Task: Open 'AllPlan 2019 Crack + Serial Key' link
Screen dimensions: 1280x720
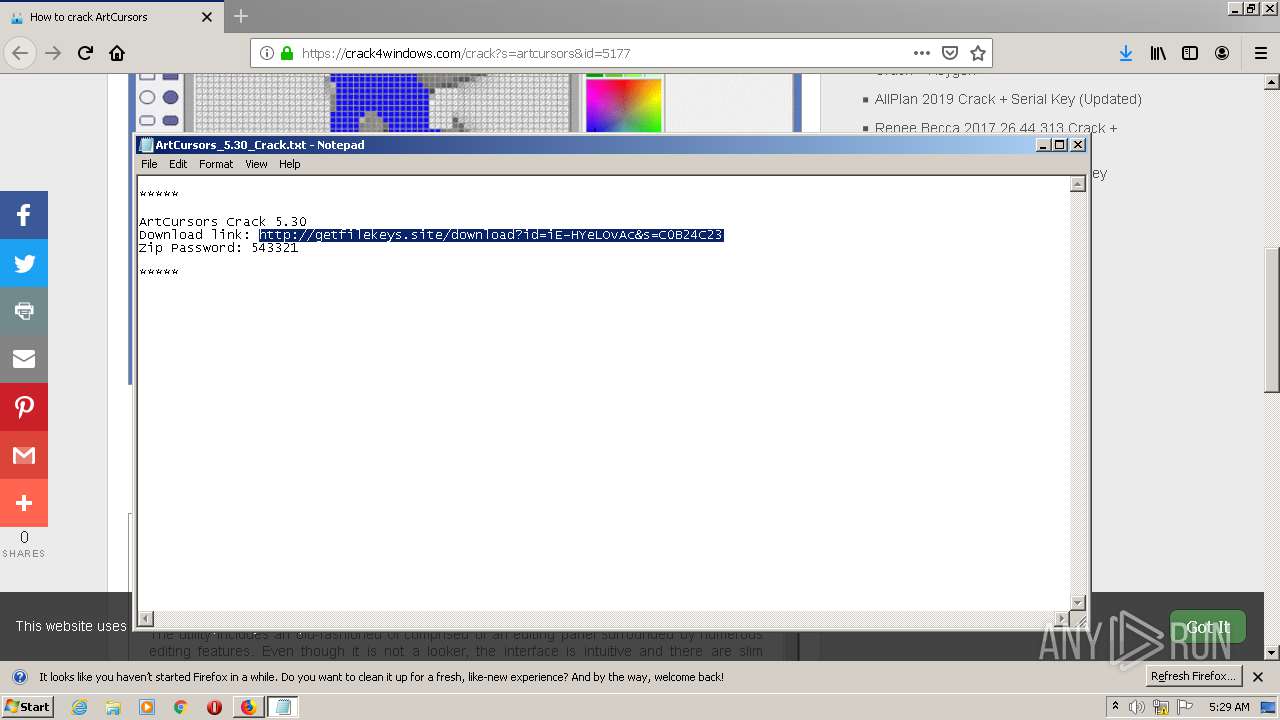Action: (x=1008, y=99)
